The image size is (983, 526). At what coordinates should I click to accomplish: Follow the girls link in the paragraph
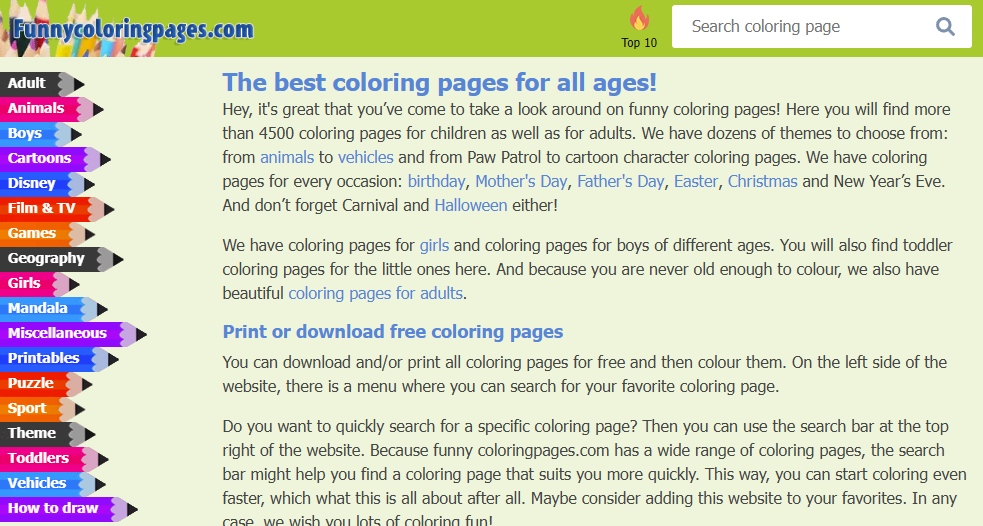coord(434,246)
